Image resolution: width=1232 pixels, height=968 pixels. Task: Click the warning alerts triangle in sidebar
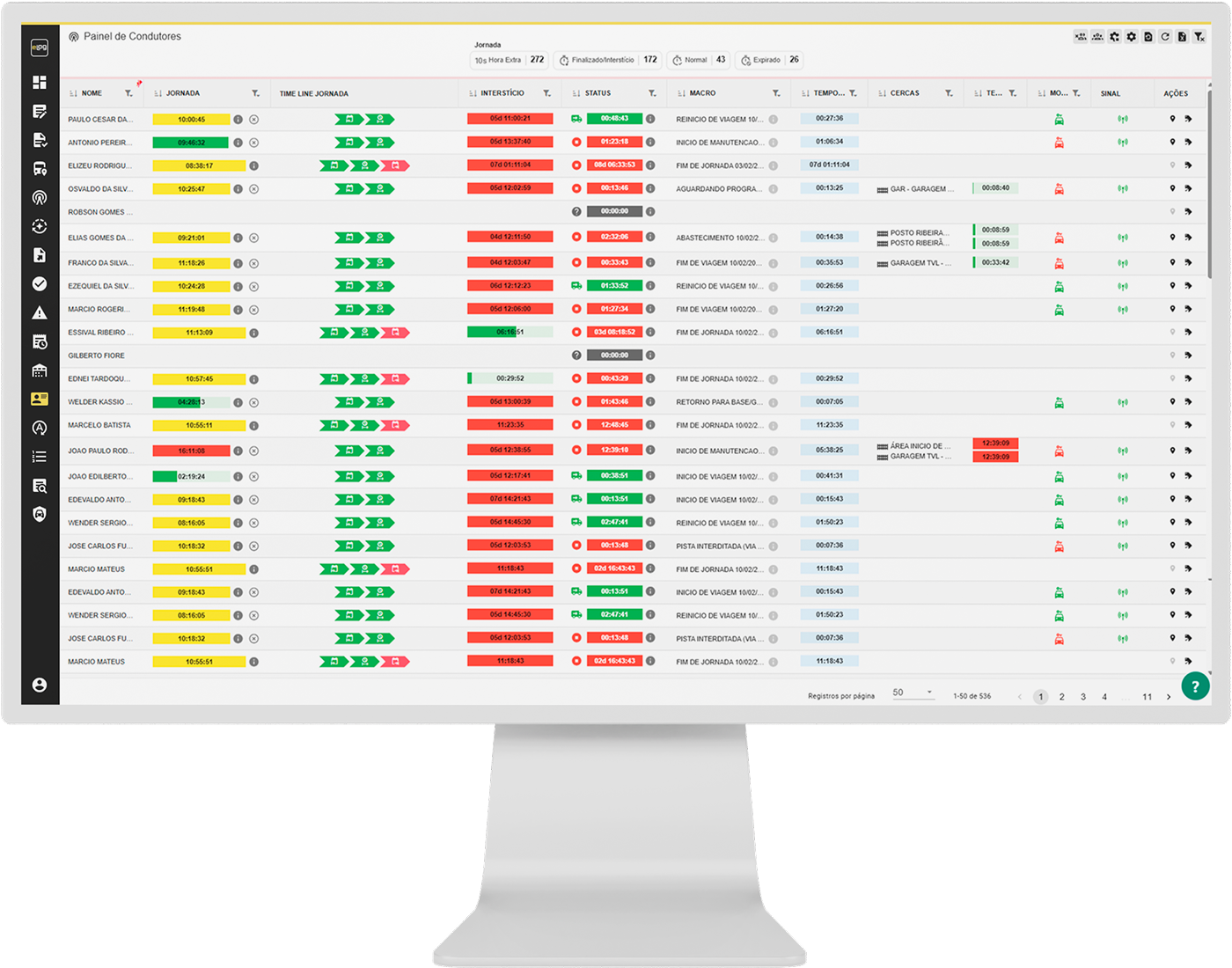pyautogui.click(x=40, y=313)
